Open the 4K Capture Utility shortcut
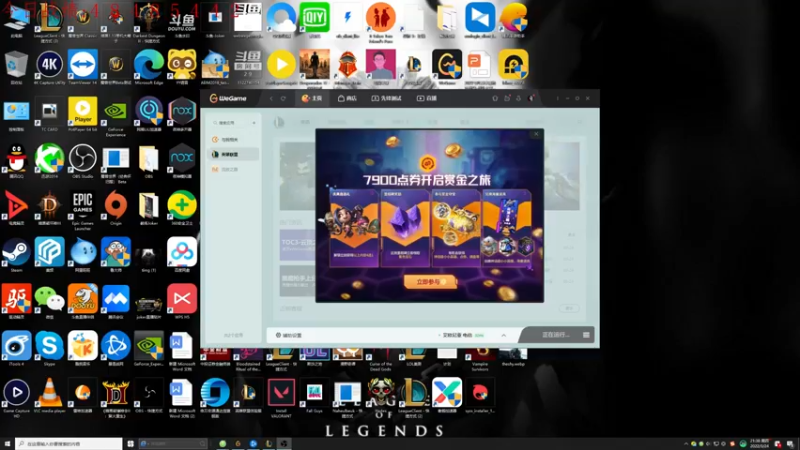Viewport: 800px width, 450px height. (x=49, y=67)
